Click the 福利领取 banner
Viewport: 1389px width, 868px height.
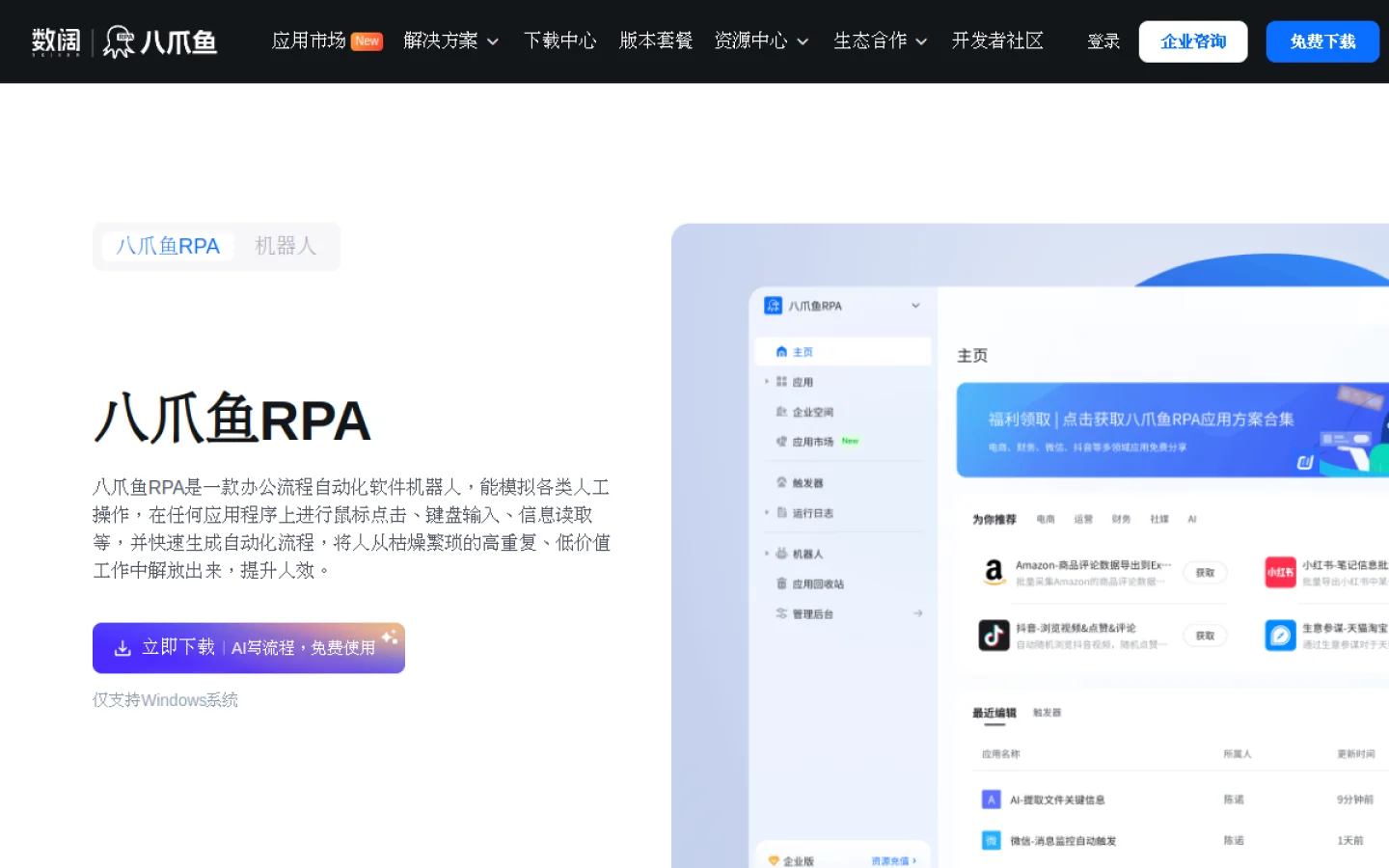click(1172, 430)
